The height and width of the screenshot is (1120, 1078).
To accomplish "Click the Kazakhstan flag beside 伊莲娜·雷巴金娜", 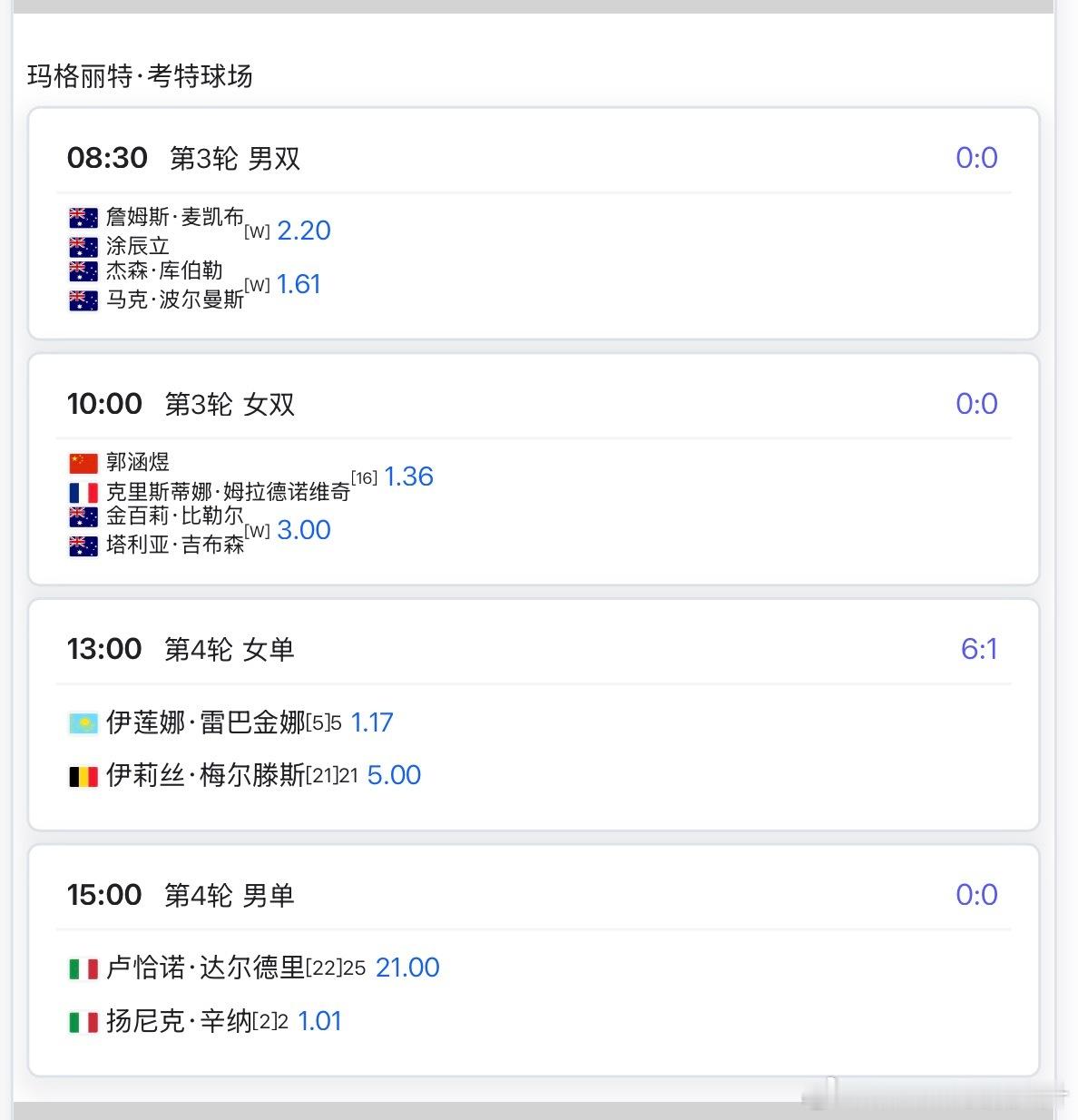I will [83, 723].
